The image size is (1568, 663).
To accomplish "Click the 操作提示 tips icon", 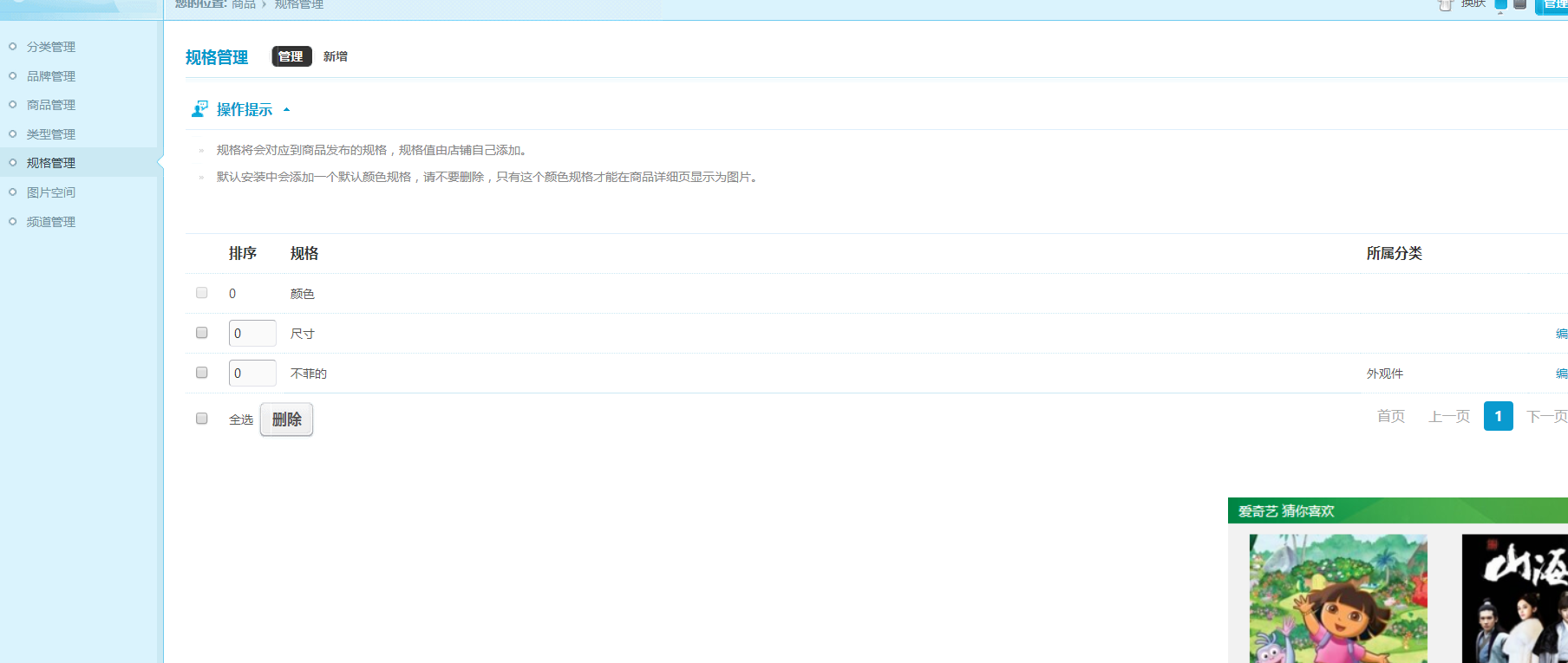I will click(199, 109).
